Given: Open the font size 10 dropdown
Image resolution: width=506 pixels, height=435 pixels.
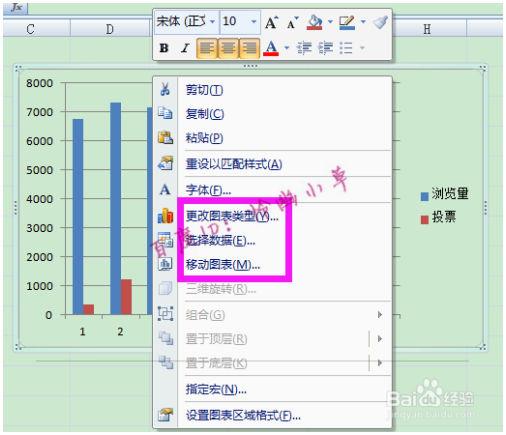Looking at the screenshot, I should click(240, 22).
